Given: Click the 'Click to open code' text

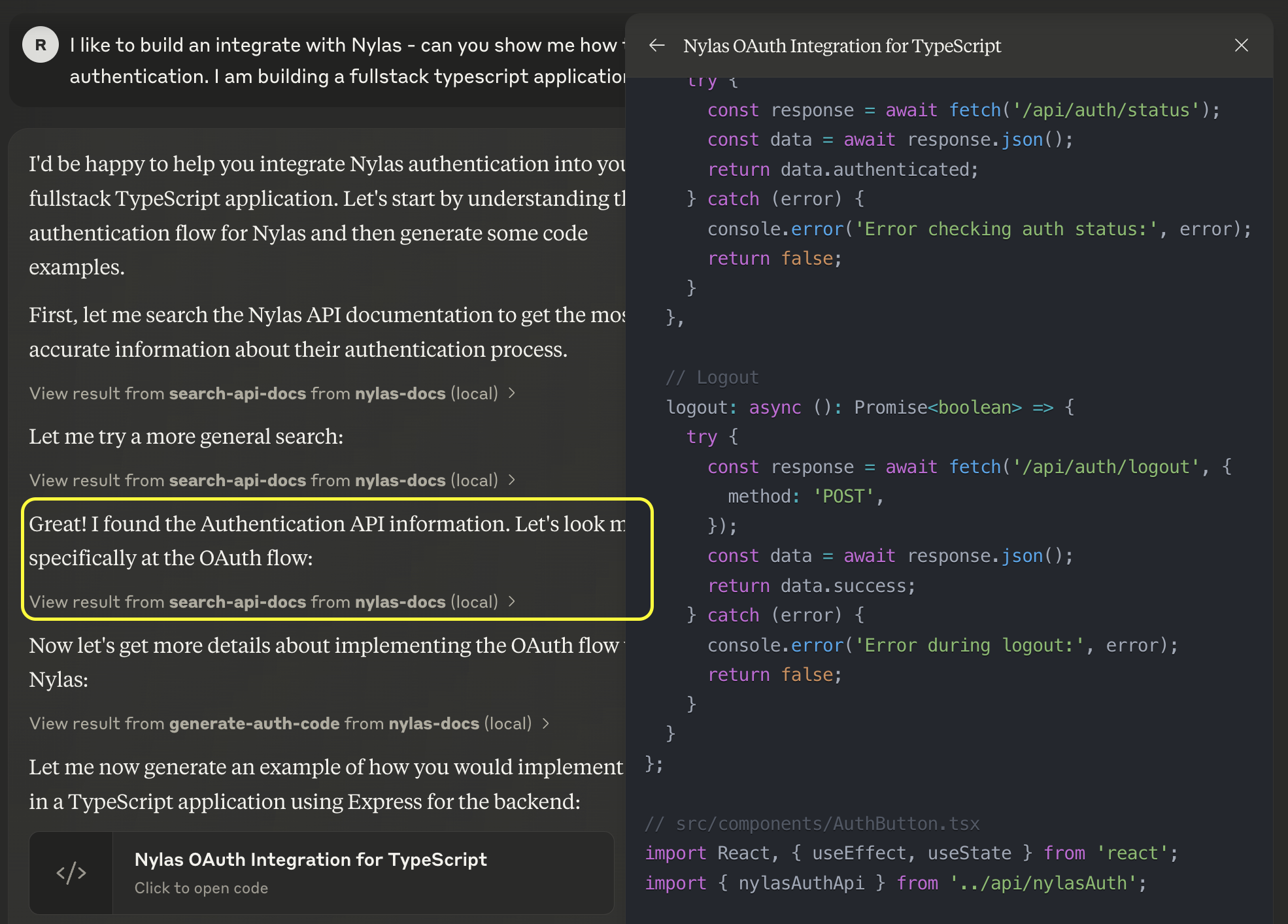Looking at the screenshot, I should point(201,888).
